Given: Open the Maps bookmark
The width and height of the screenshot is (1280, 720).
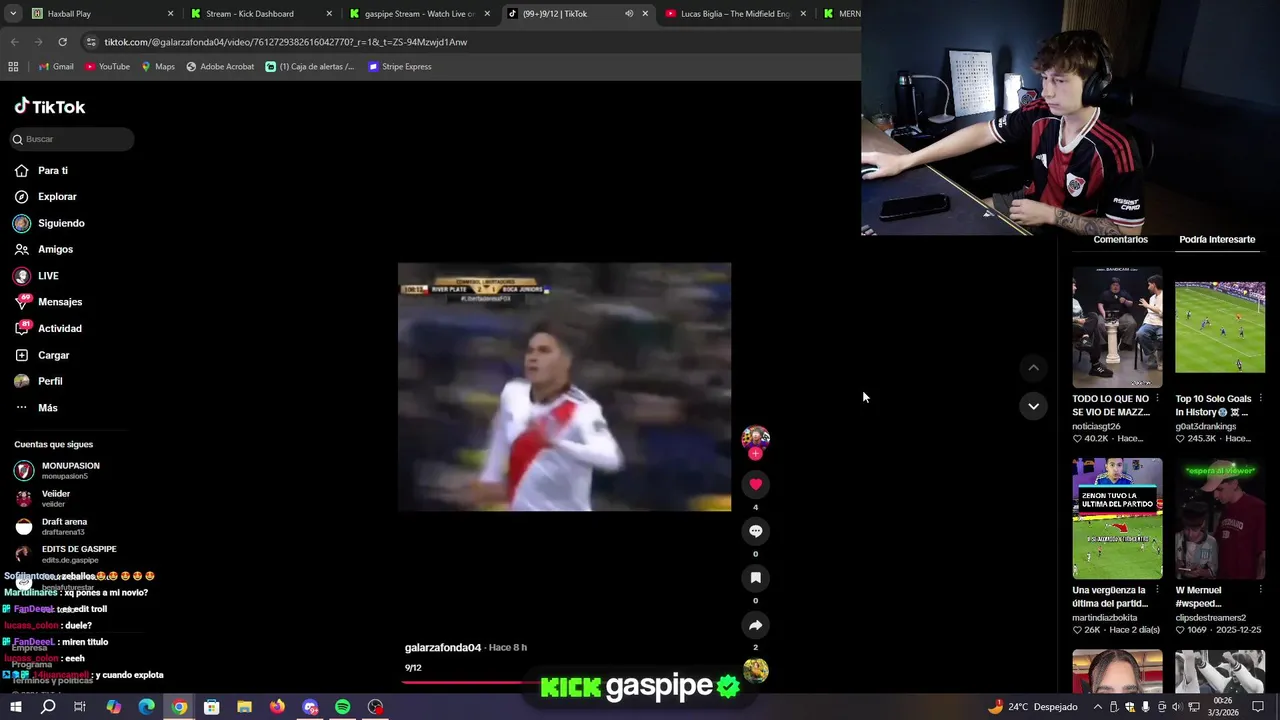Looking at the screenshot, I should [158, 67].
